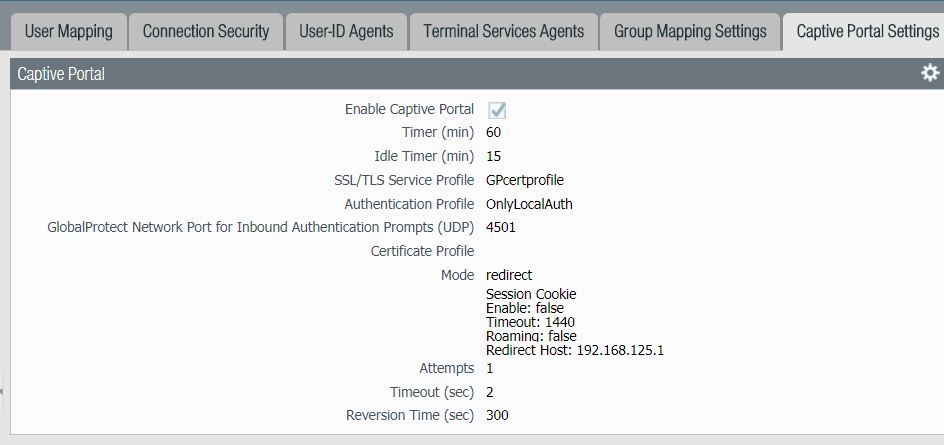Screen dimensions: 944x445
Task: Toggle the Enable Captive Portal checkbox
Action: pyautogui.click(x=496, y=110)
